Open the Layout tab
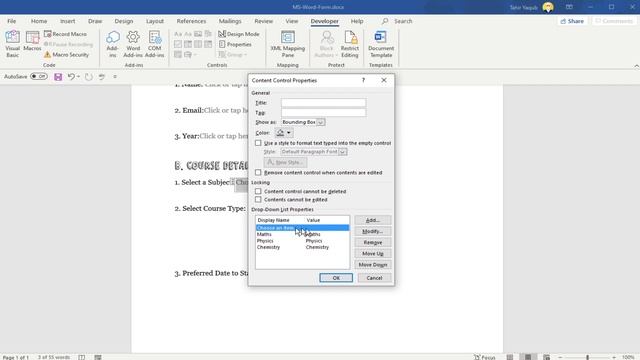Image resolution: width=640 pixels, height=360 pixels. click(x=155, y=21)
